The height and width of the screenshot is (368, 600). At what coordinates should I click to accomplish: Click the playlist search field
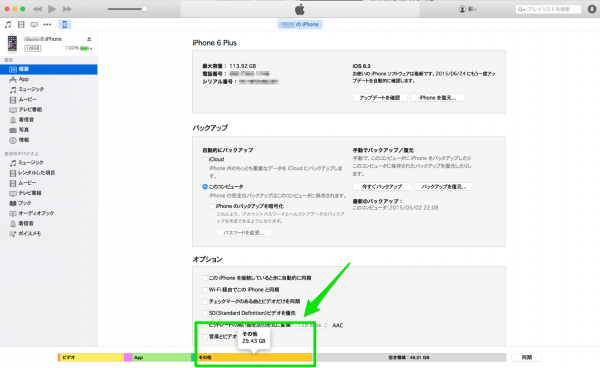(548, 9)
